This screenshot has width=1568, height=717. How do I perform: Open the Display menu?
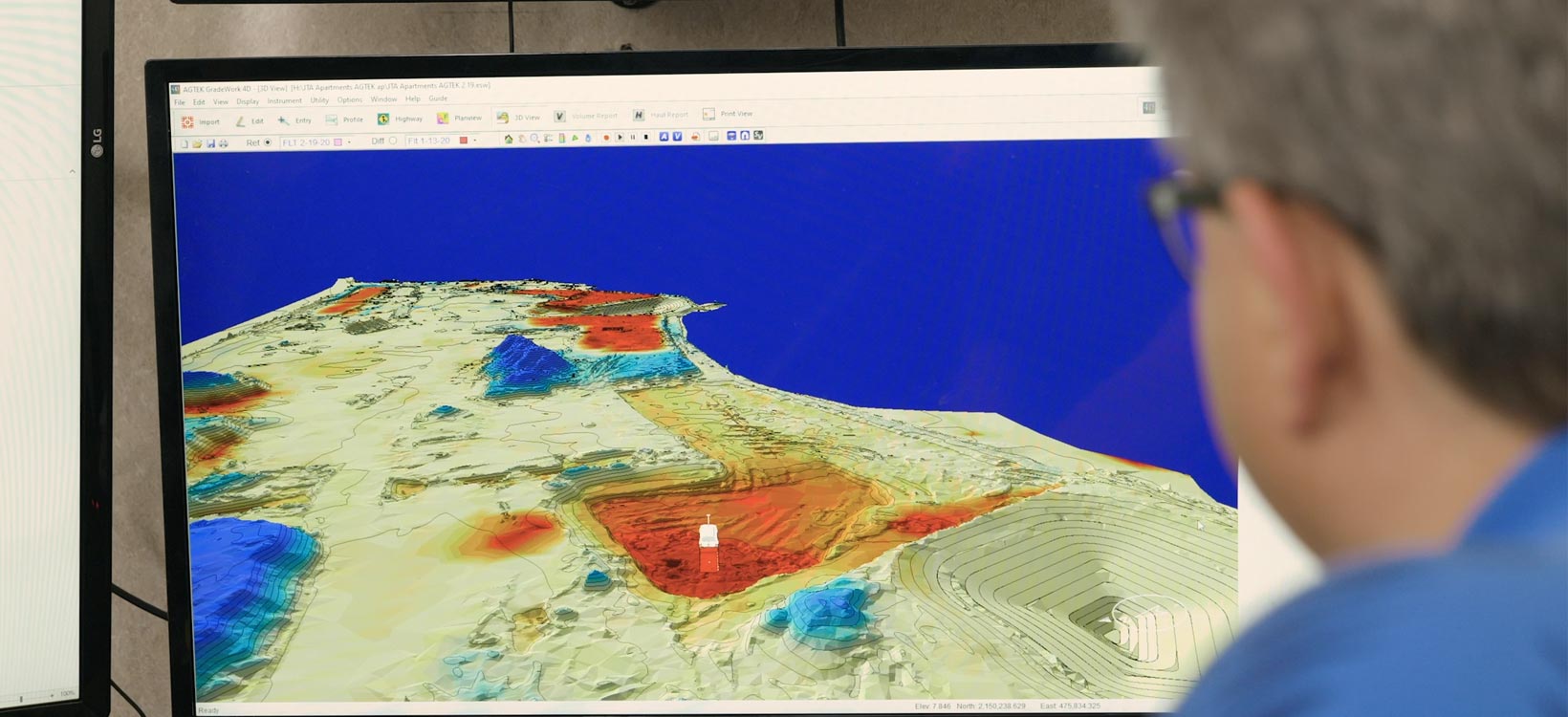(248, 101)
